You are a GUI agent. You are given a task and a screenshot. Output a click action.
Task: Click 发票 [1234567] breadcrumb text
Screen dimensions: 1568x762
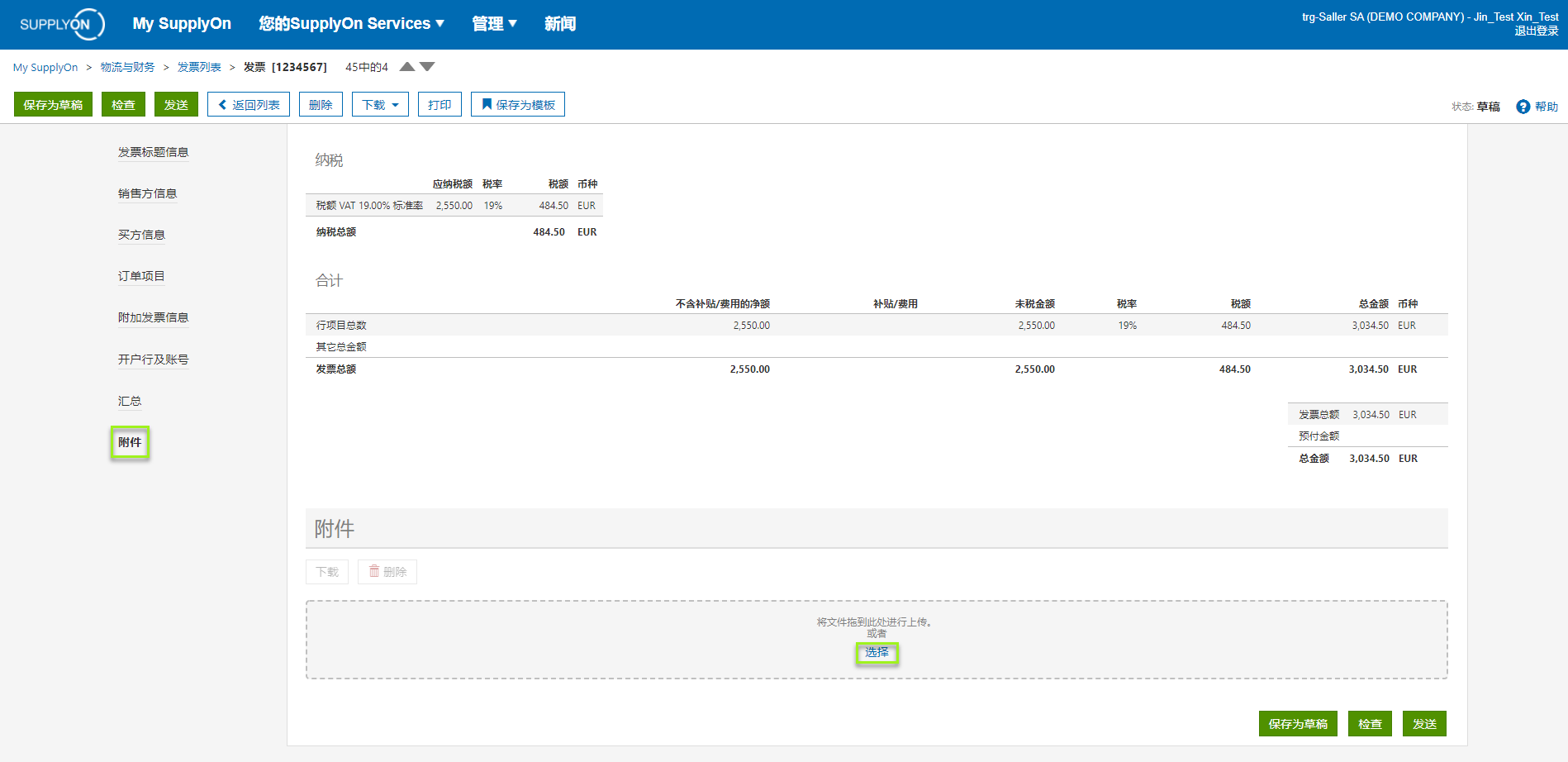(285, 68)
